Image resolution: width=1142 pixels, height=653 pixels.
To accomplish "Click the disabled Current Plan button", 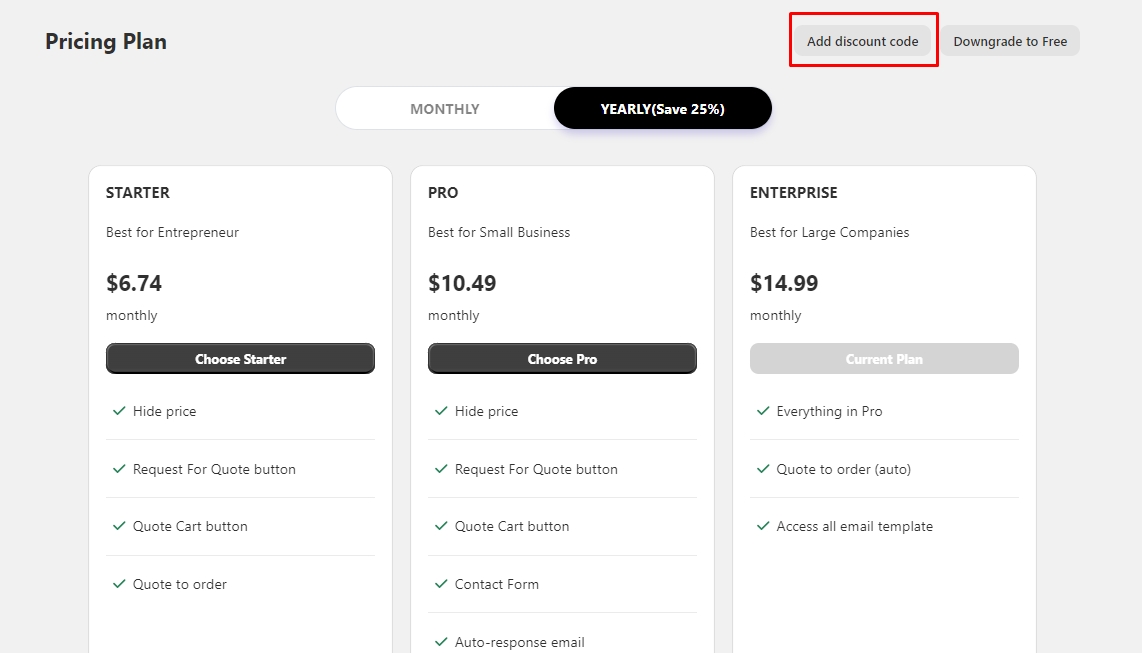I will [884, 359].
